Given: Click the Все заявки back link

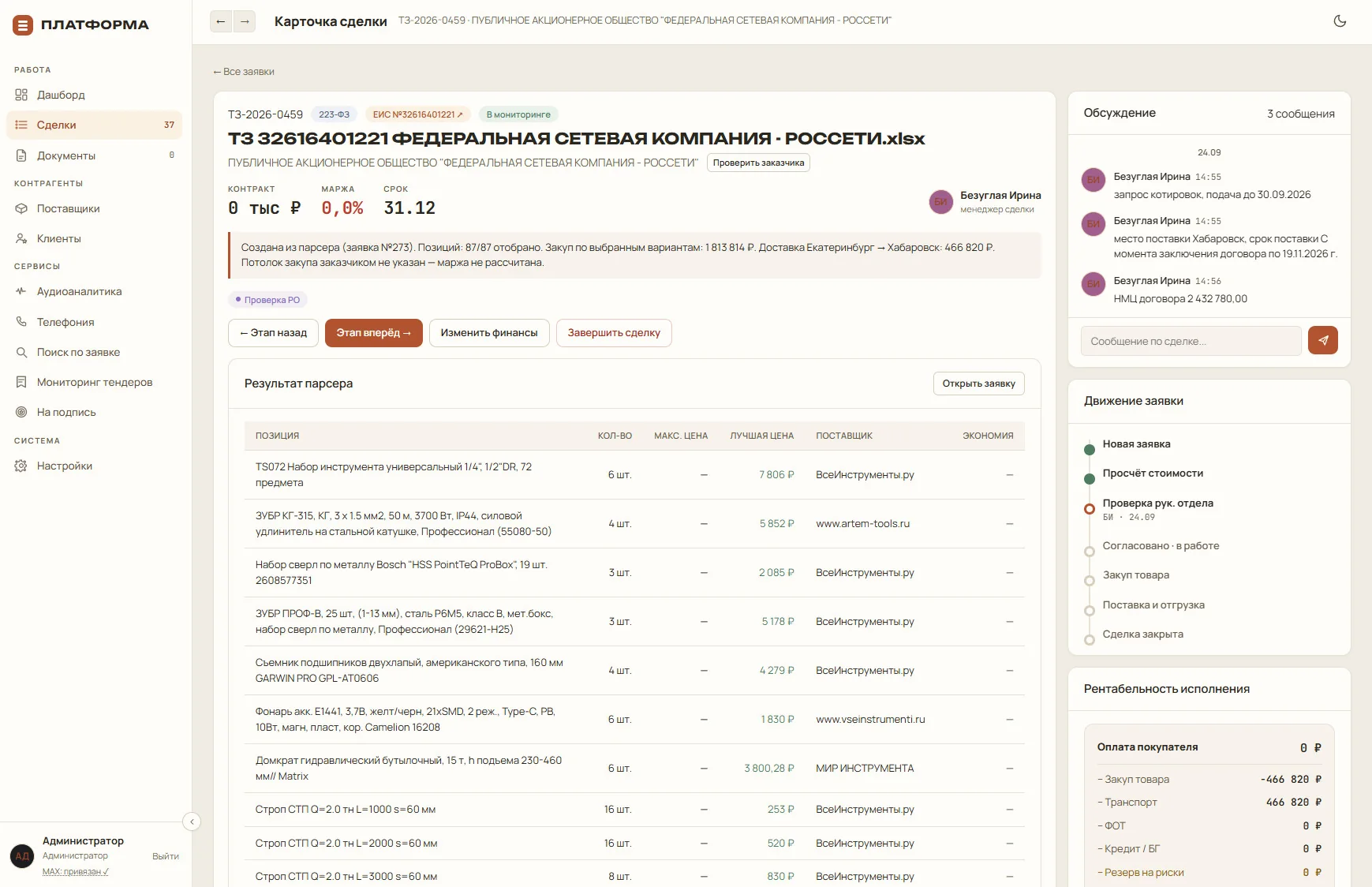Looking at the screenshot, I should click(x=244, y=72).
